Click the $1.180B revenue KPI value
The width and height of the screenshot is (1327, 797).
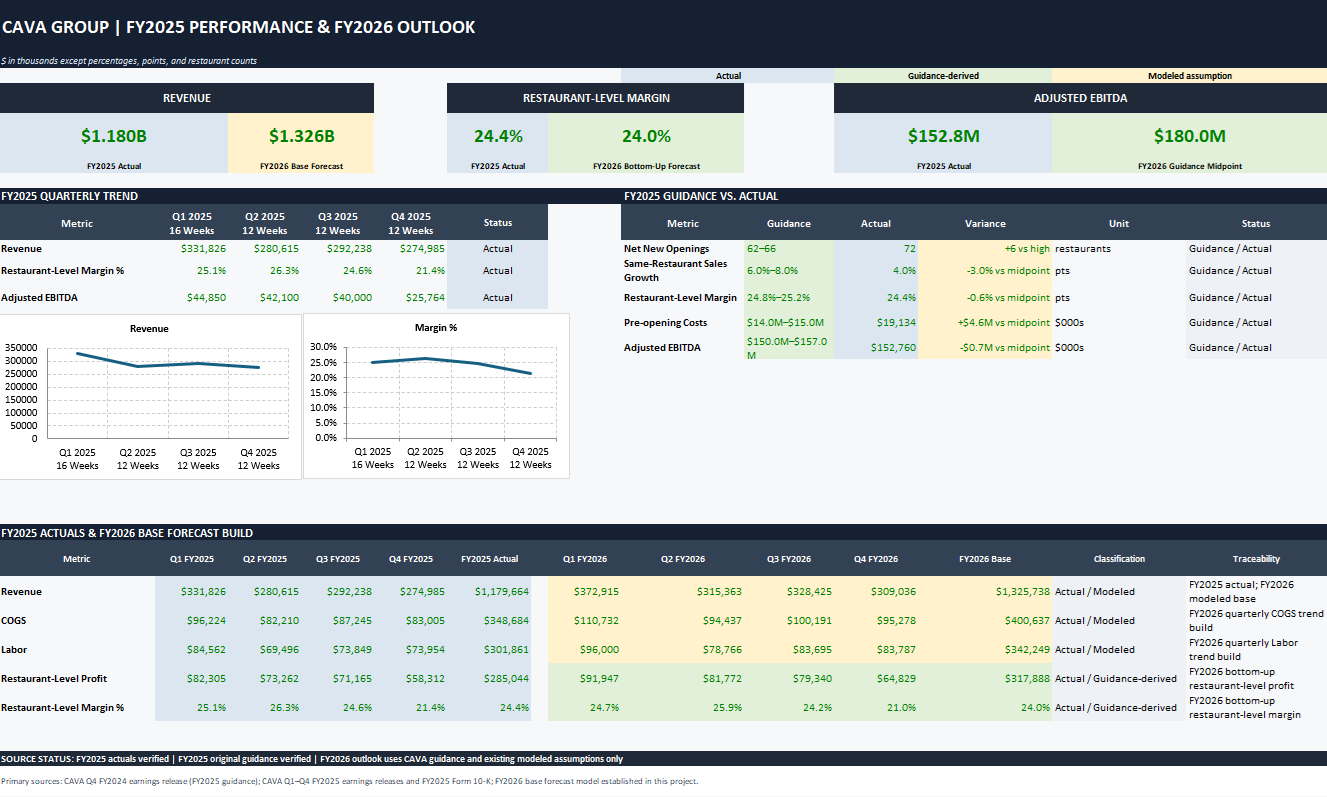pos(114,136)
